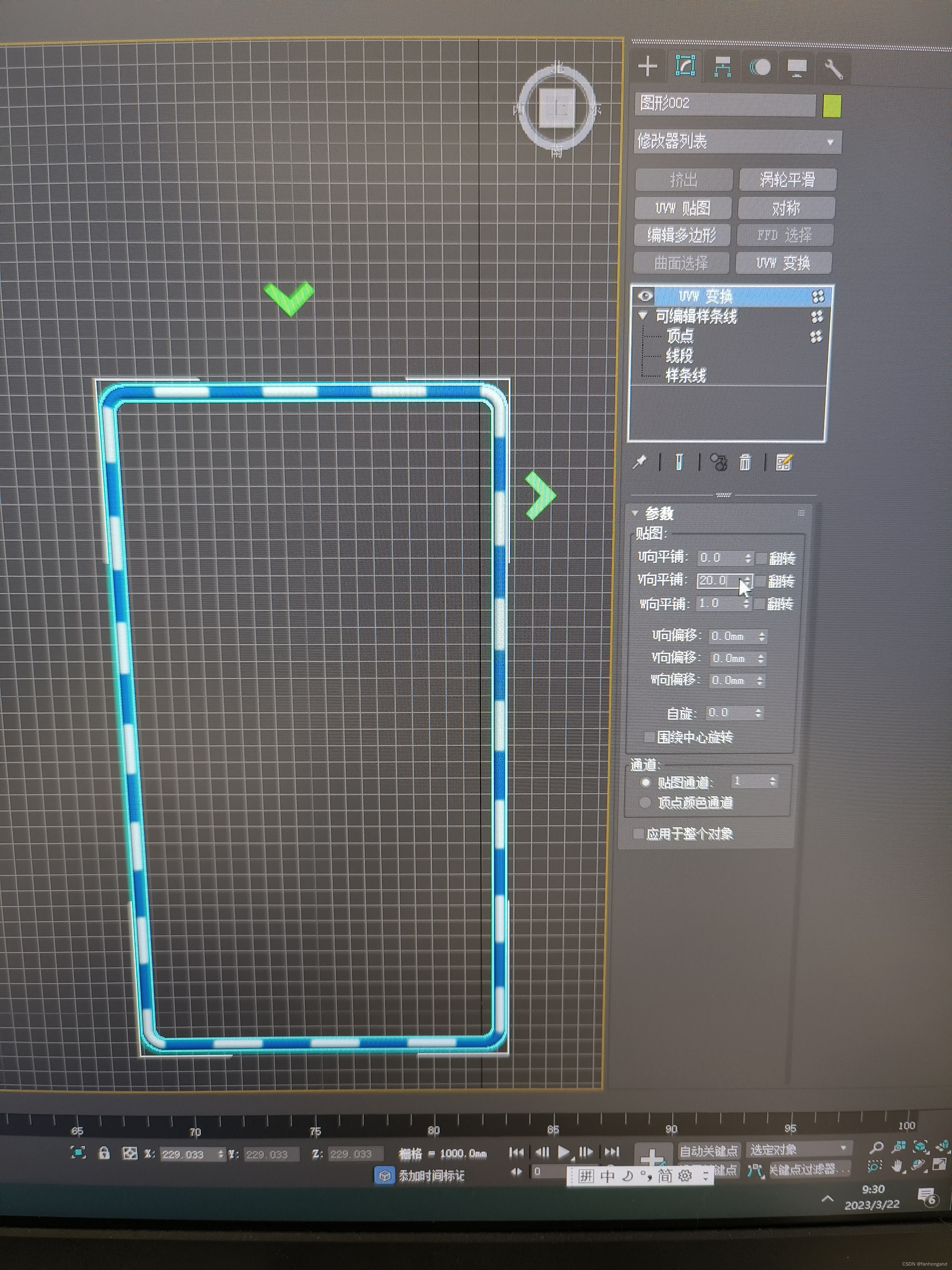The image size is (952, 1270).
Task: Open Configure Modifier Sets icon
Action: click(784, 462)
